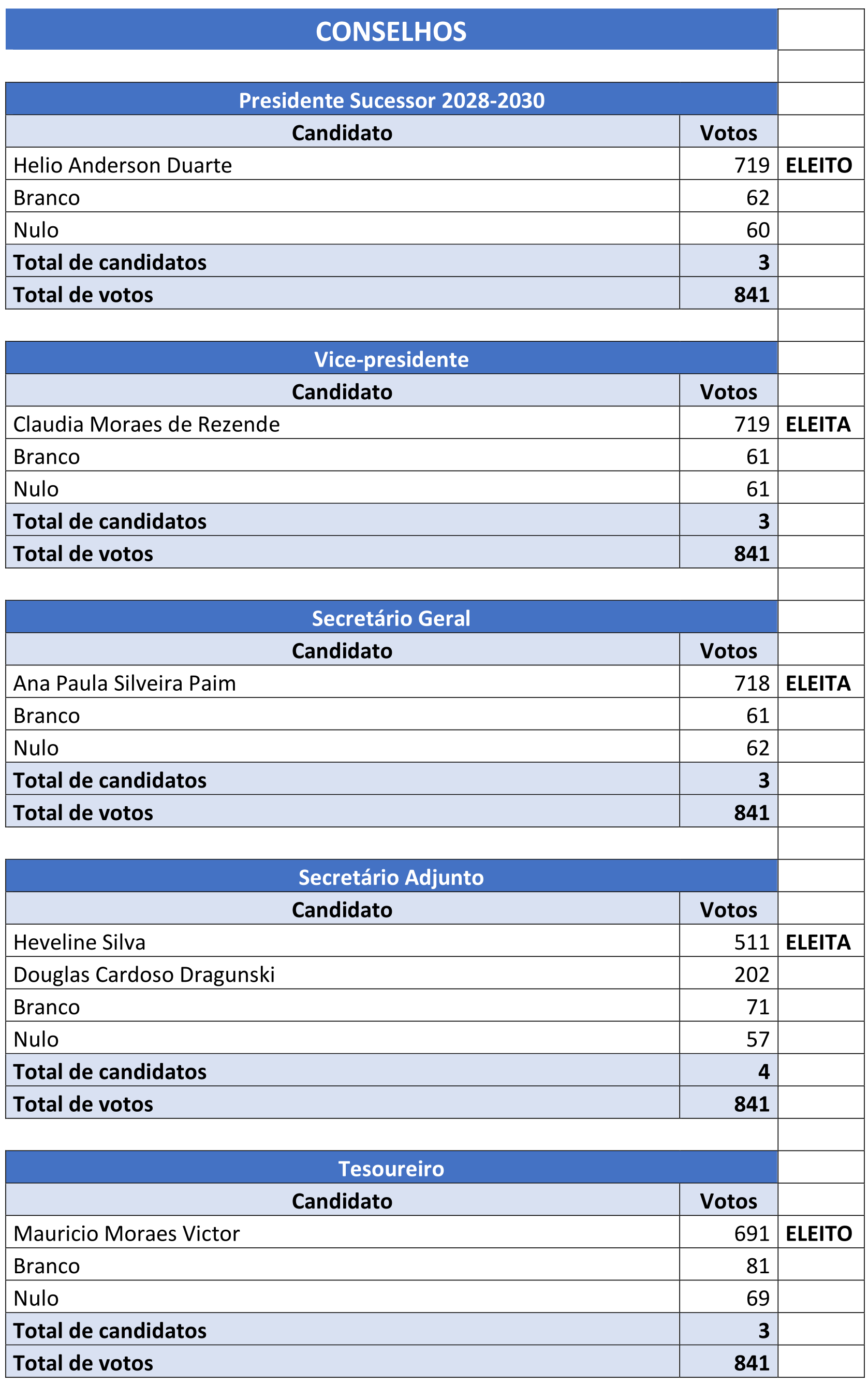
Task: Click the ELEITO label beside Mauricio Moraes Victor
Action: [x=818, y=1234]
